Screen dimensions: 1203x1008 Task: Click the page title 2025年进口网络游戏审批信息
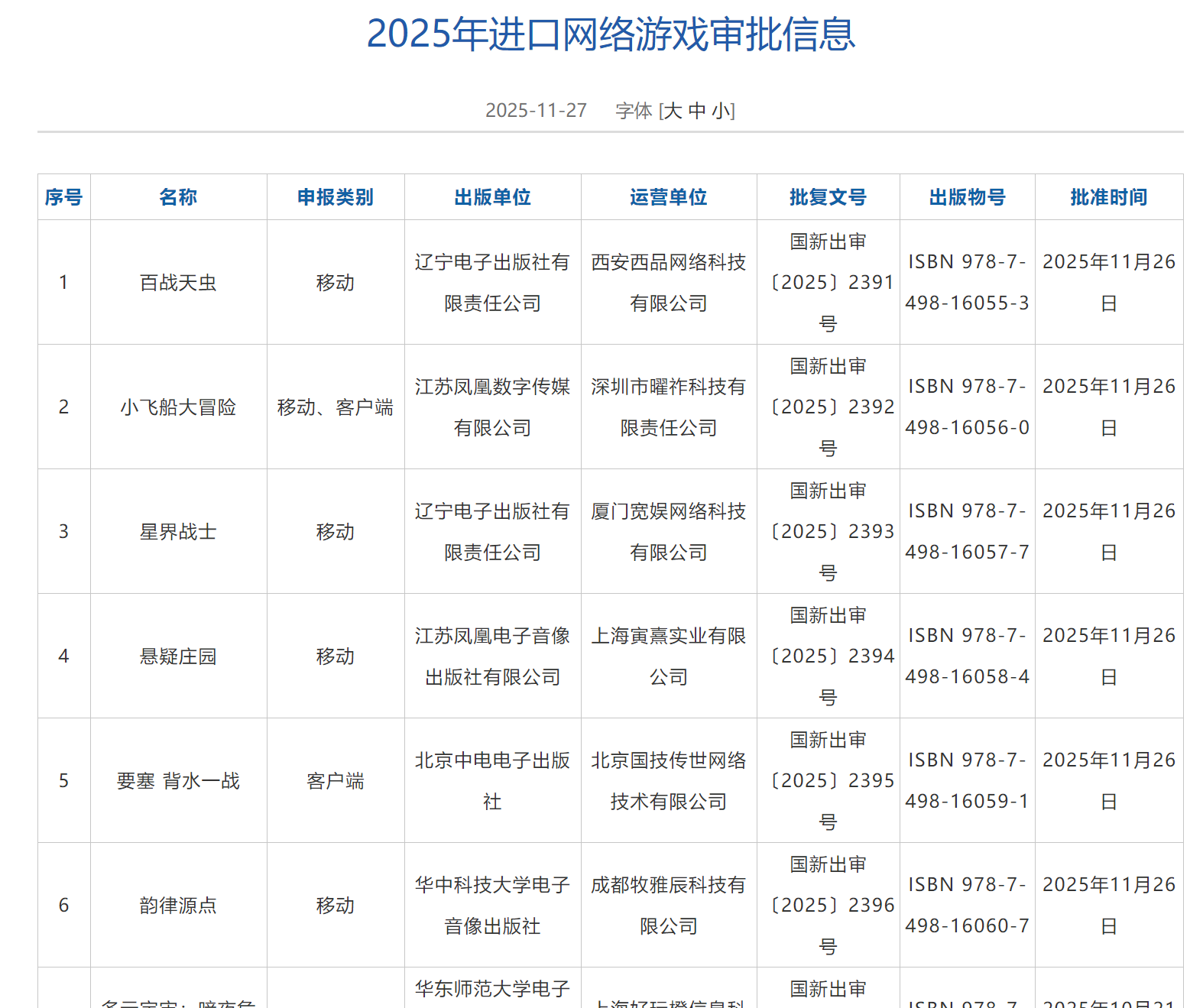tap(611, 34)
